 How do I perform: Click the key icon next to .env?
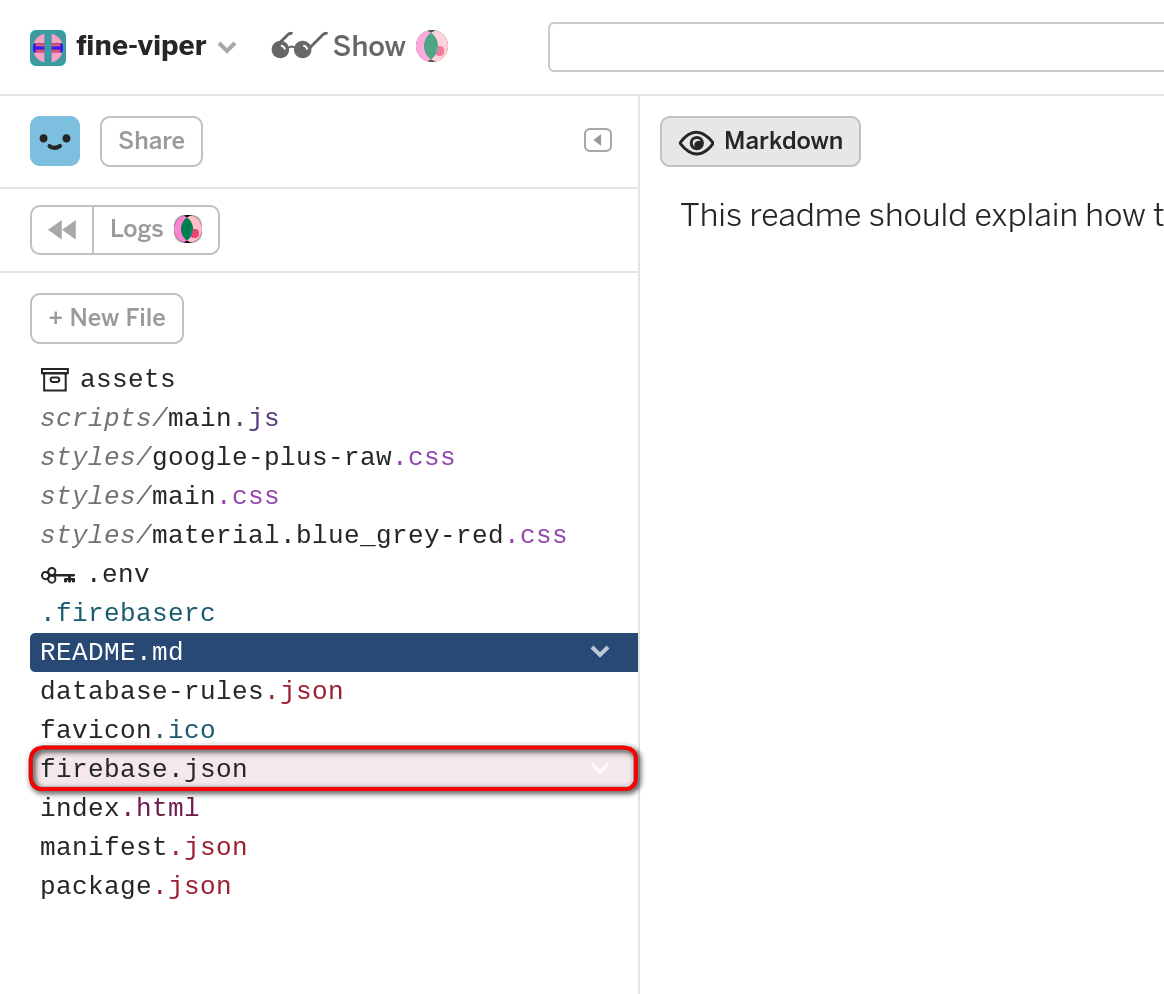point(54,573)
